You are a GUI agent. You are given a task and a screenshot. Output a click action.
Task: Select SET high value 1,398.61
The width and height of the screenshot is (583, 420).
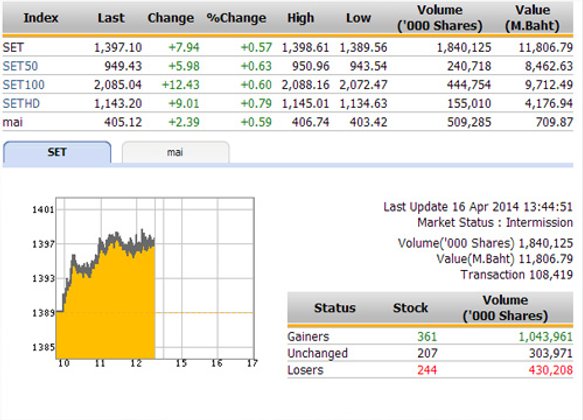click(305, 48)
